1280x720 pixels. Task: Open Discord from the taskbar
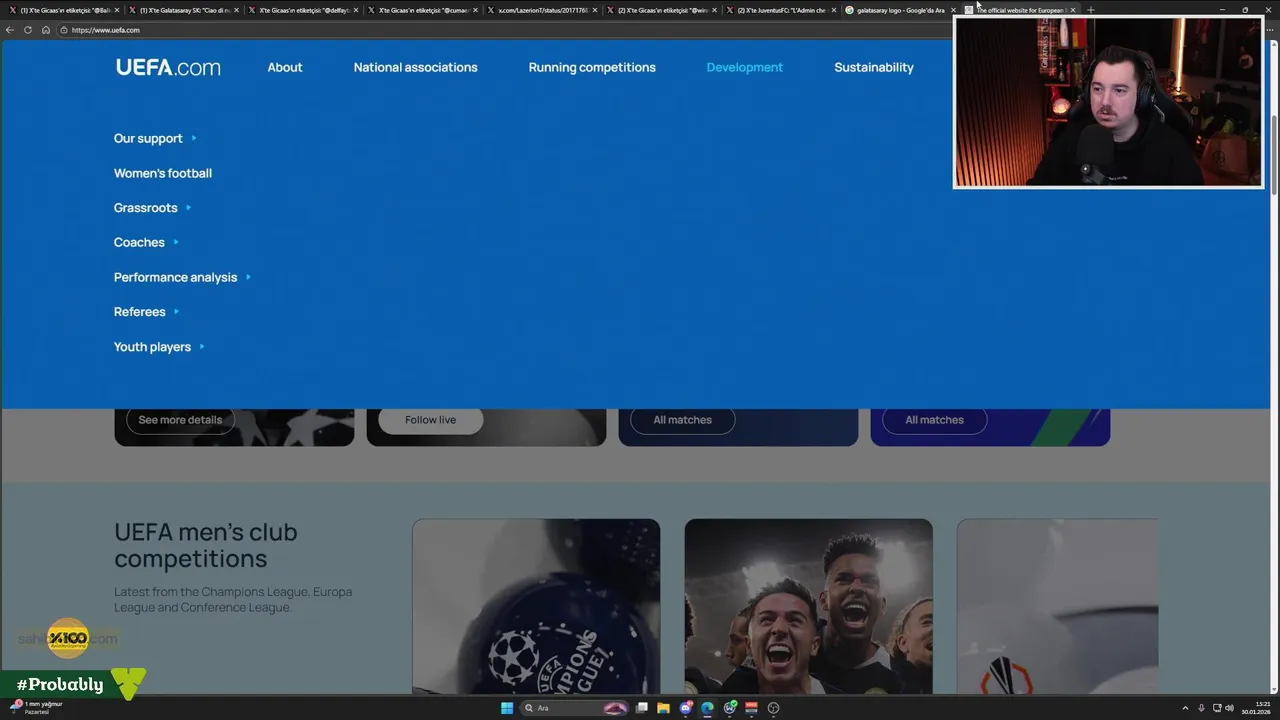(x=686, y=708)
